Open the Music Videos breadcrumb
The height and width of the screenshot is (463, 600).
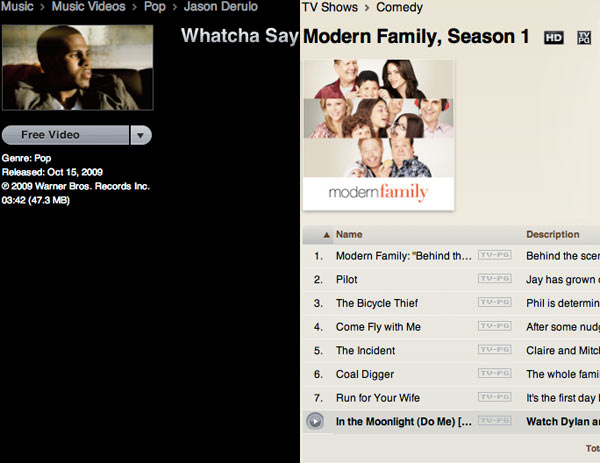[x=88, y=7]
